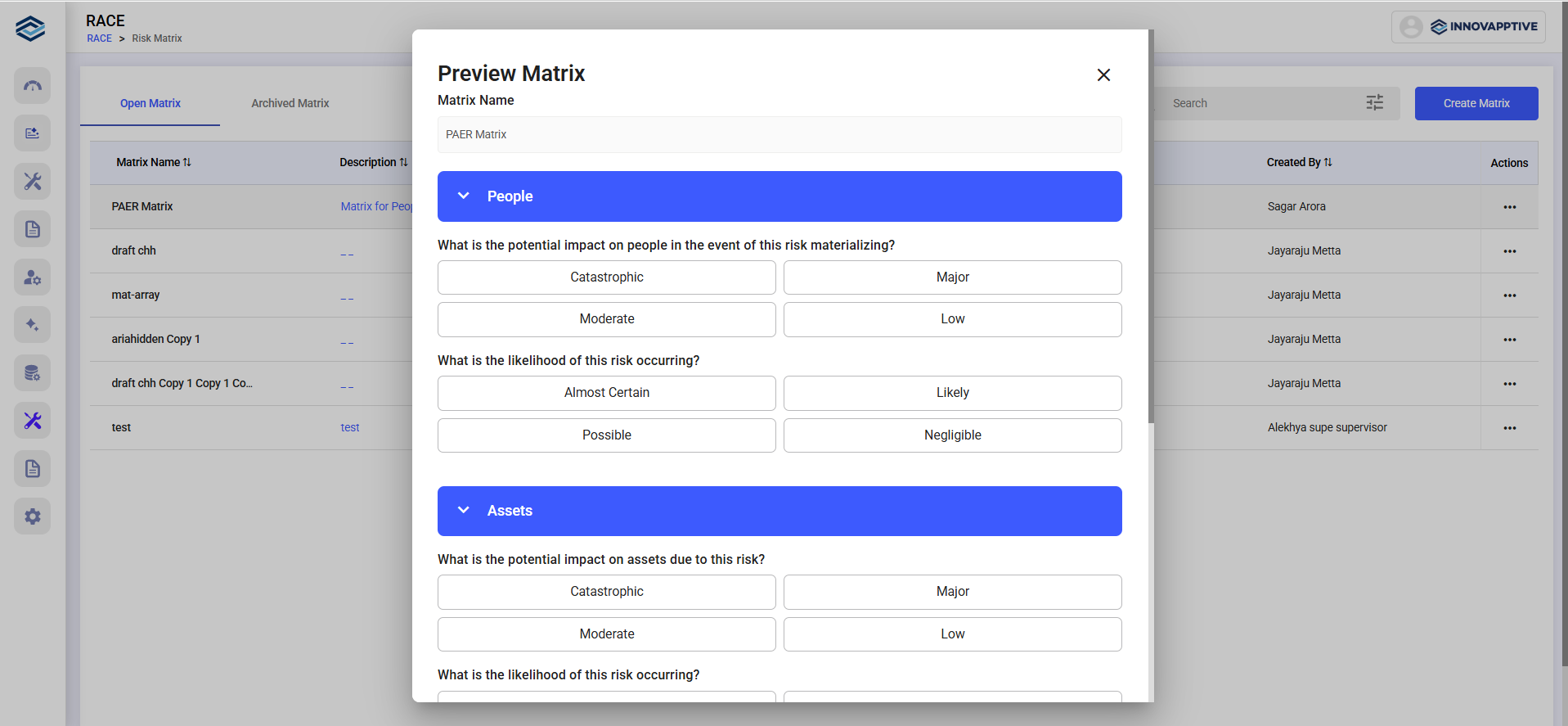The image size is (1568, 726).
Task: Open the gear settings icon in sidebar
Action: (33, 516)
